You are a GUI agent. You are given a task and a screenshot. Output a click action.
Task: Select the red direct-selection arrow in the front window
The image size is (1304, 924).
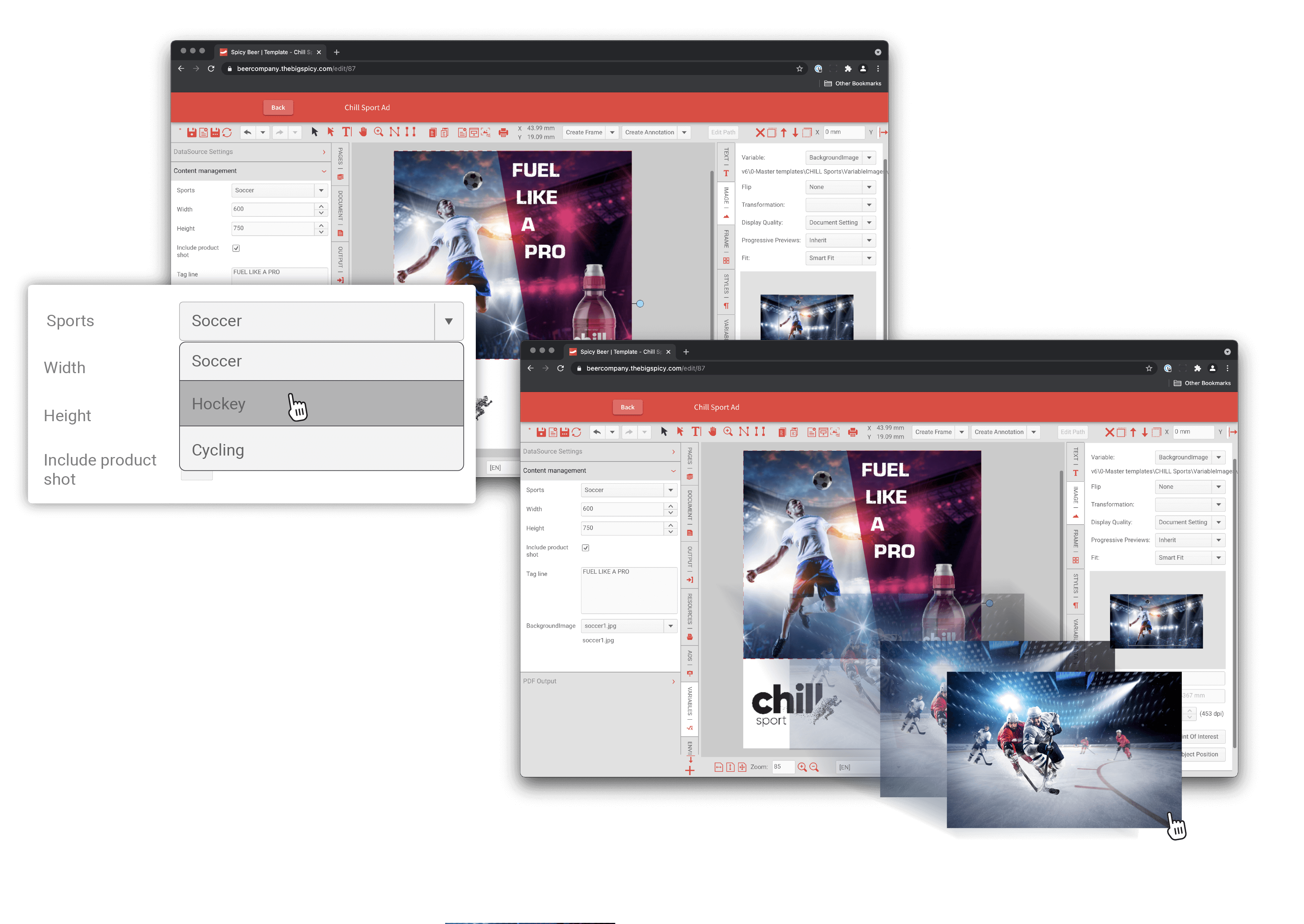(x=680, y=432)
